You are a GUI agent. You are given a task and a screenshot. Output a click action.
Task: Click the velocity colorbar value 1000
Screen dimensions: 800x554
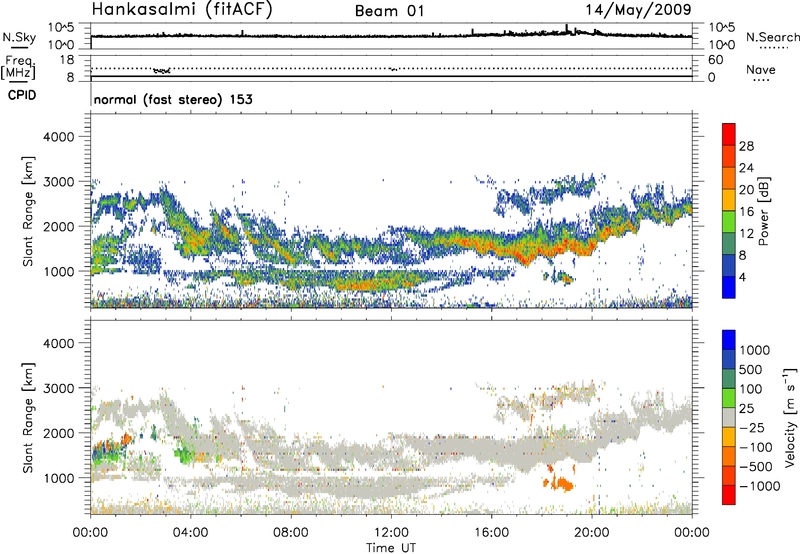(754, 350)
